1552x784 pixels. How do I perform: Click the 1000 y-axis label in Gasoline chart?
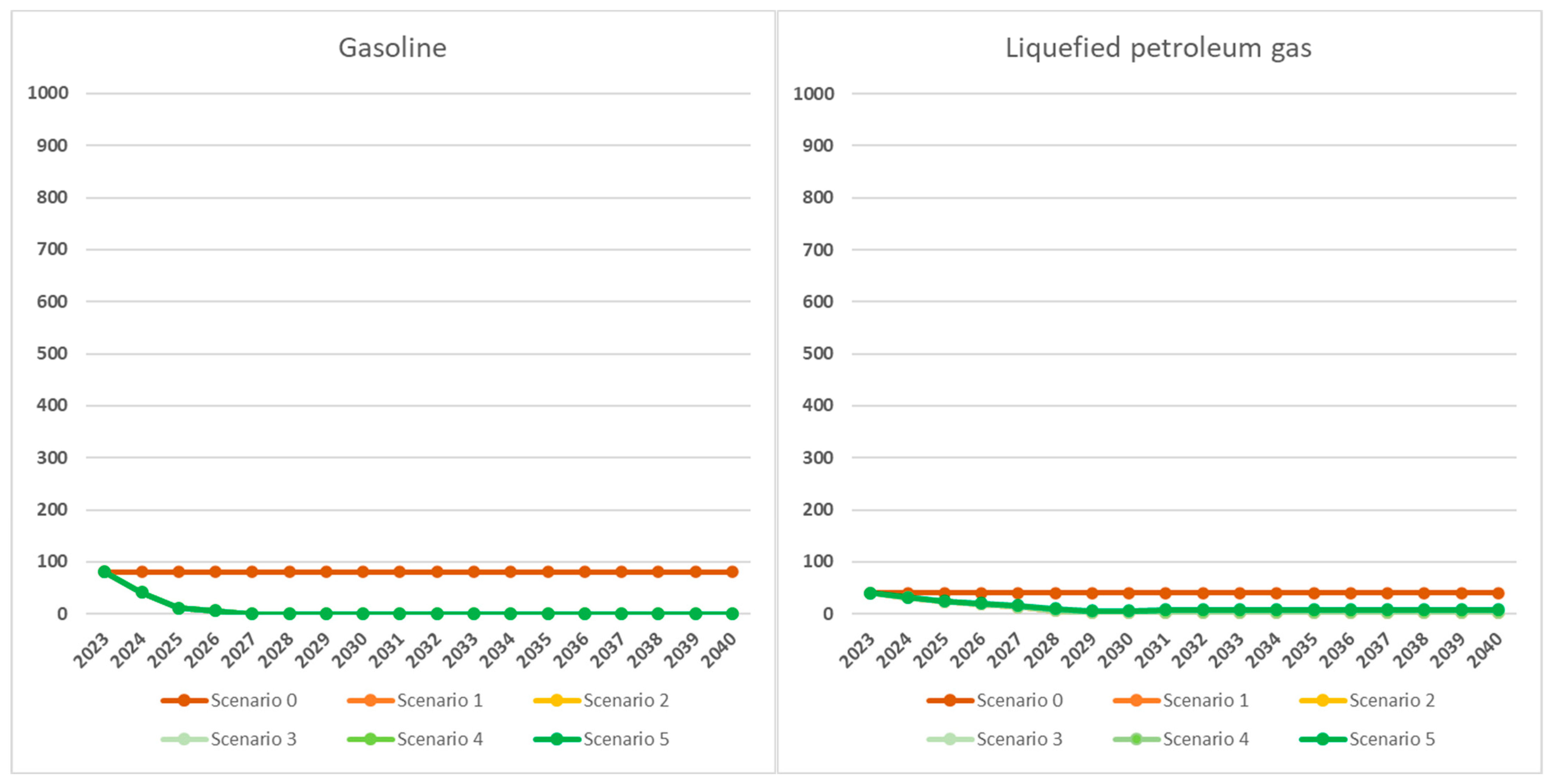pos(48,93)
